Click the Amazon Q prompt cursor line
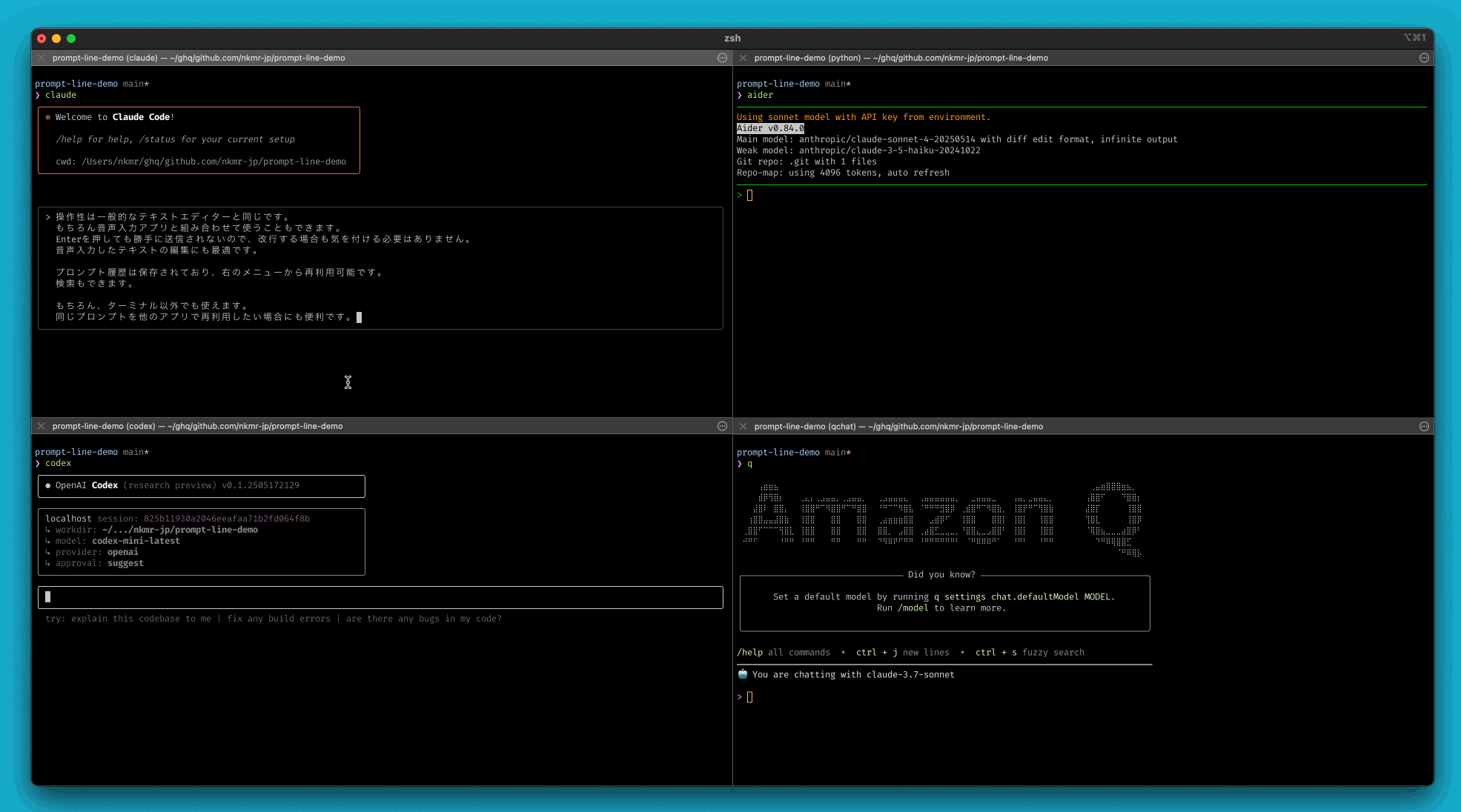This screenshot has width=1461, height=812. [x=749, y=697]
